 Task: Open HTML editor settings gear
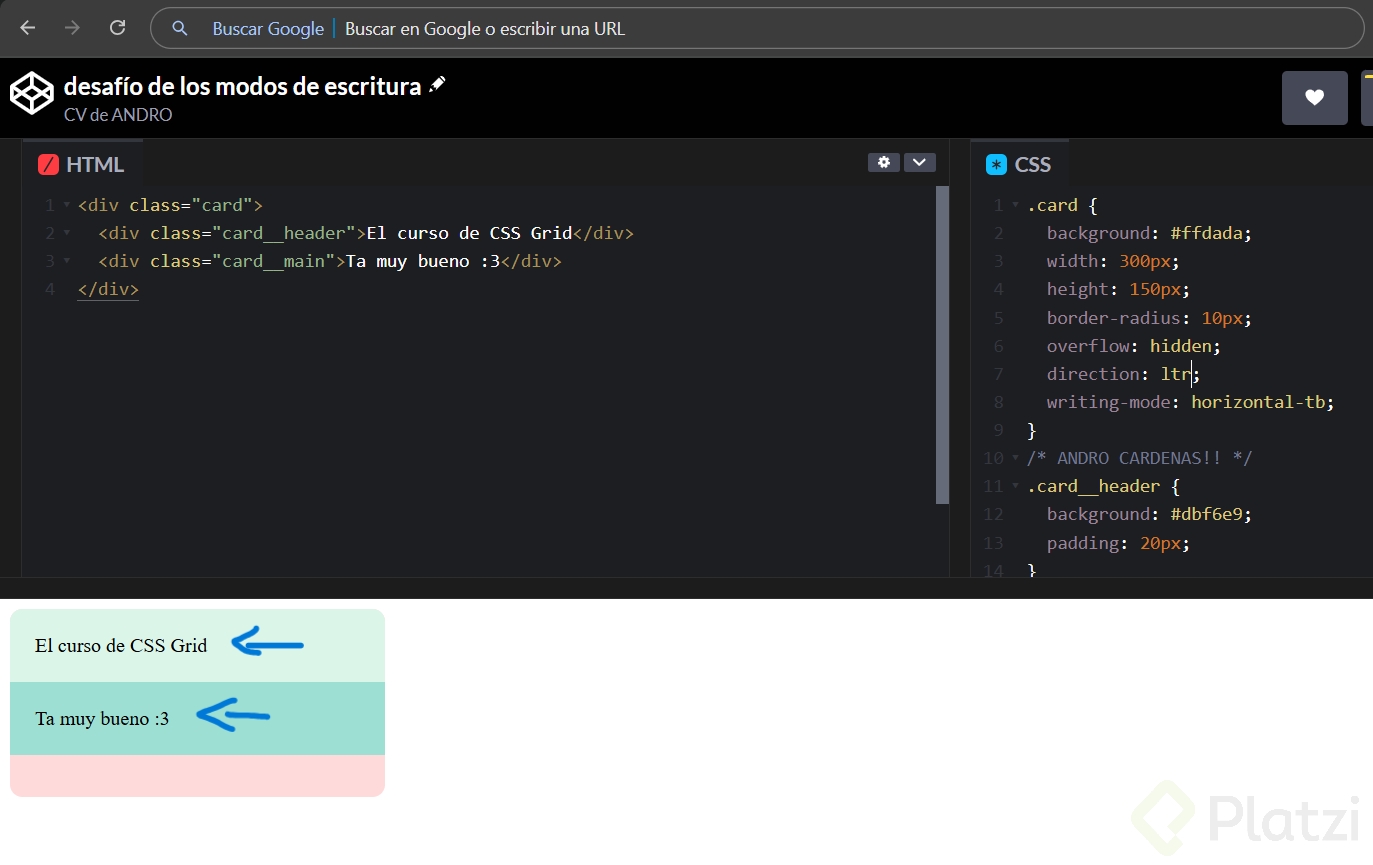click(x=883, y=162)
